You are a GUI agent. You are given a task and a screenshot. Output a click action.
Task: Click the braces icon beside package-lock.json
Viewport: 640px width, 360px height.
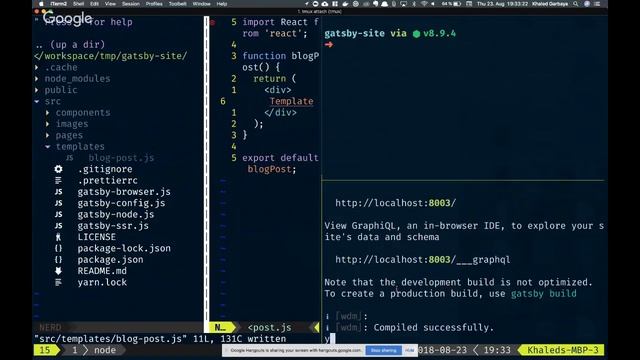pos(58,248)
